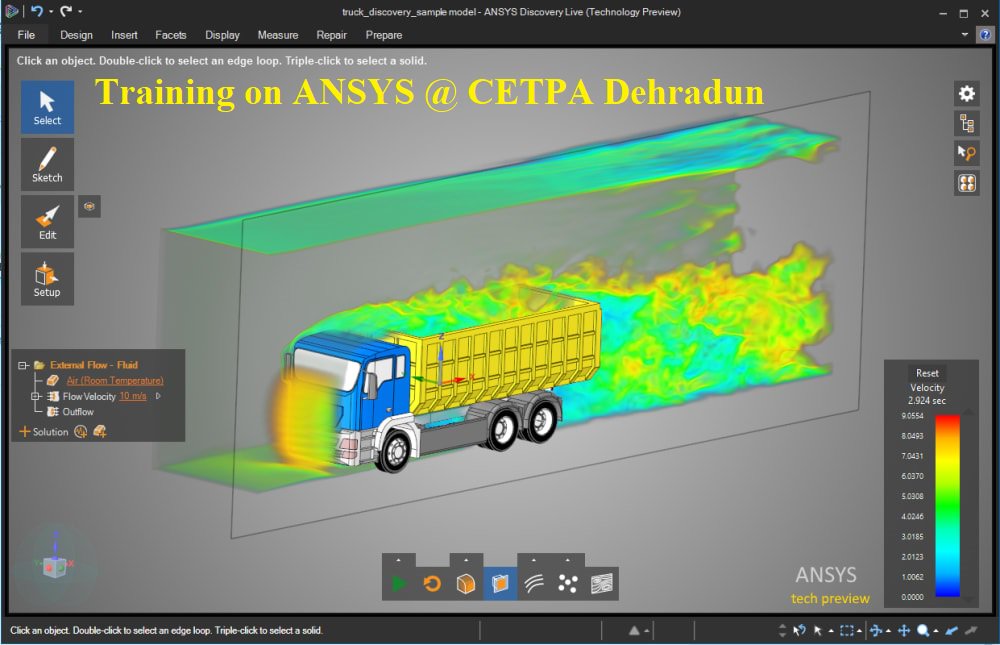This screenshot has width=1000, height=645.
Task: Open the Design tab
Action: (x=77, y=35)
